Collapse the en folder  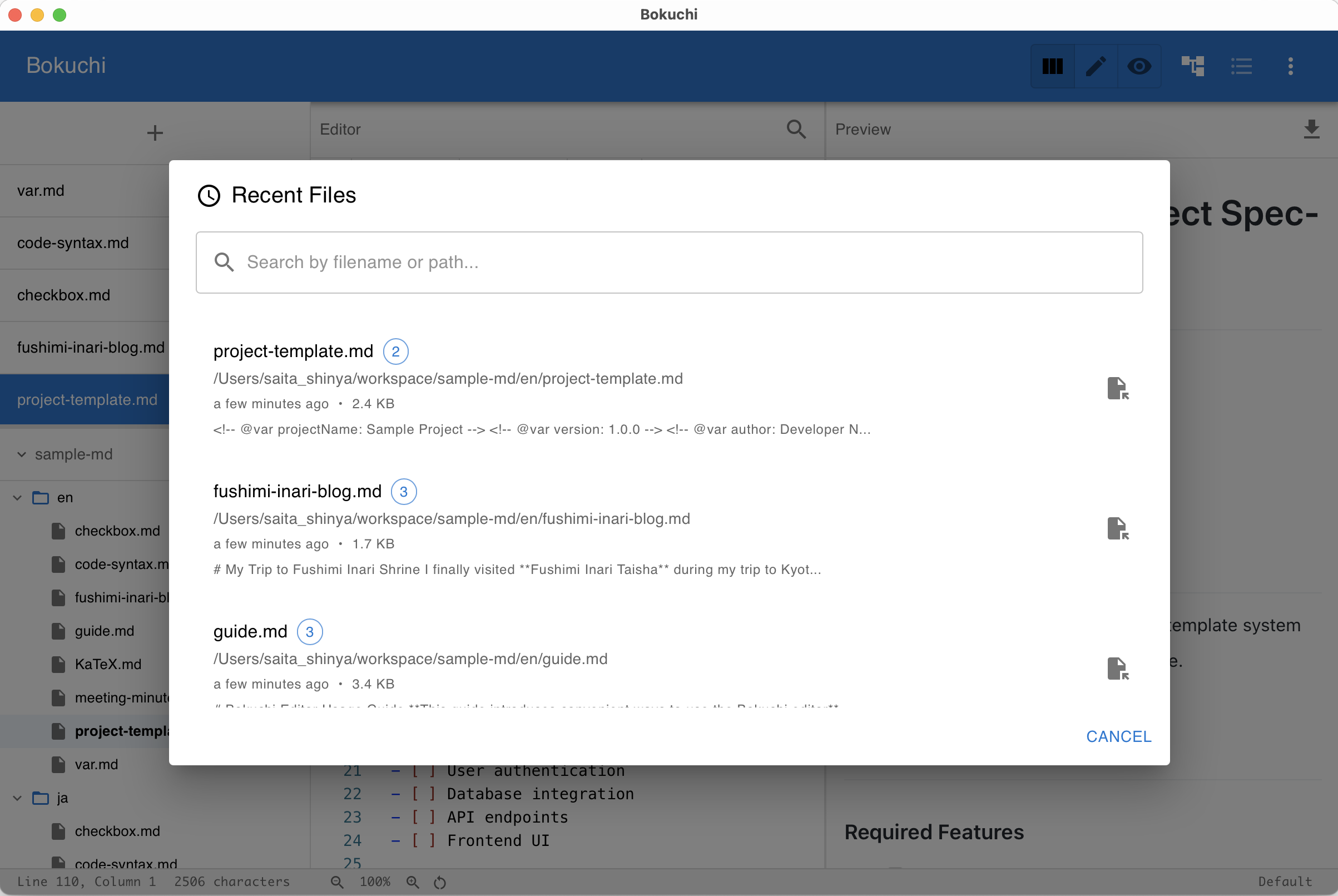(17, 497)
